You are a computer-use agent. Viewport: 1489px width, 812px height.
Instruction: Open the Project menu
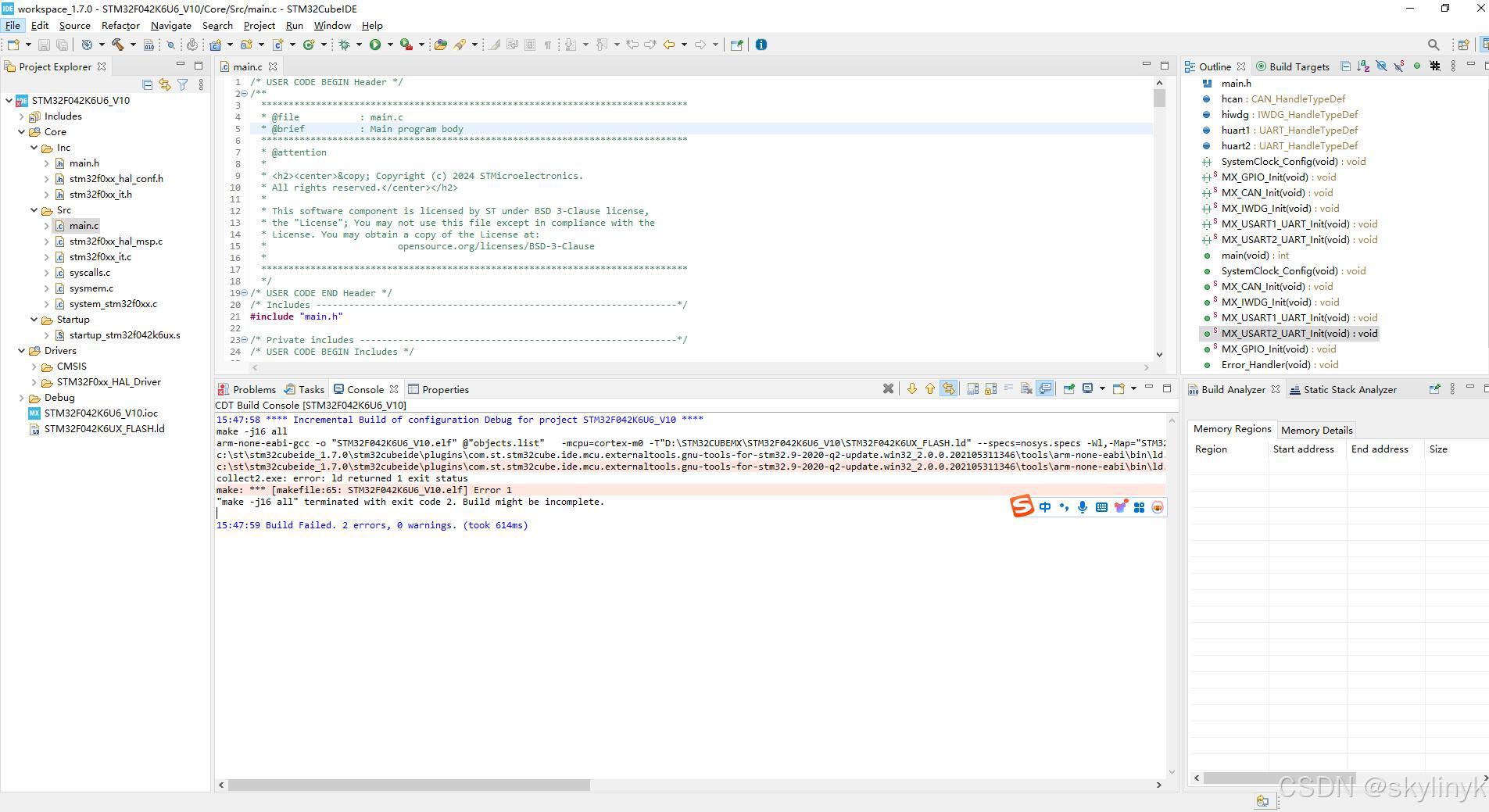coord(259,25)
